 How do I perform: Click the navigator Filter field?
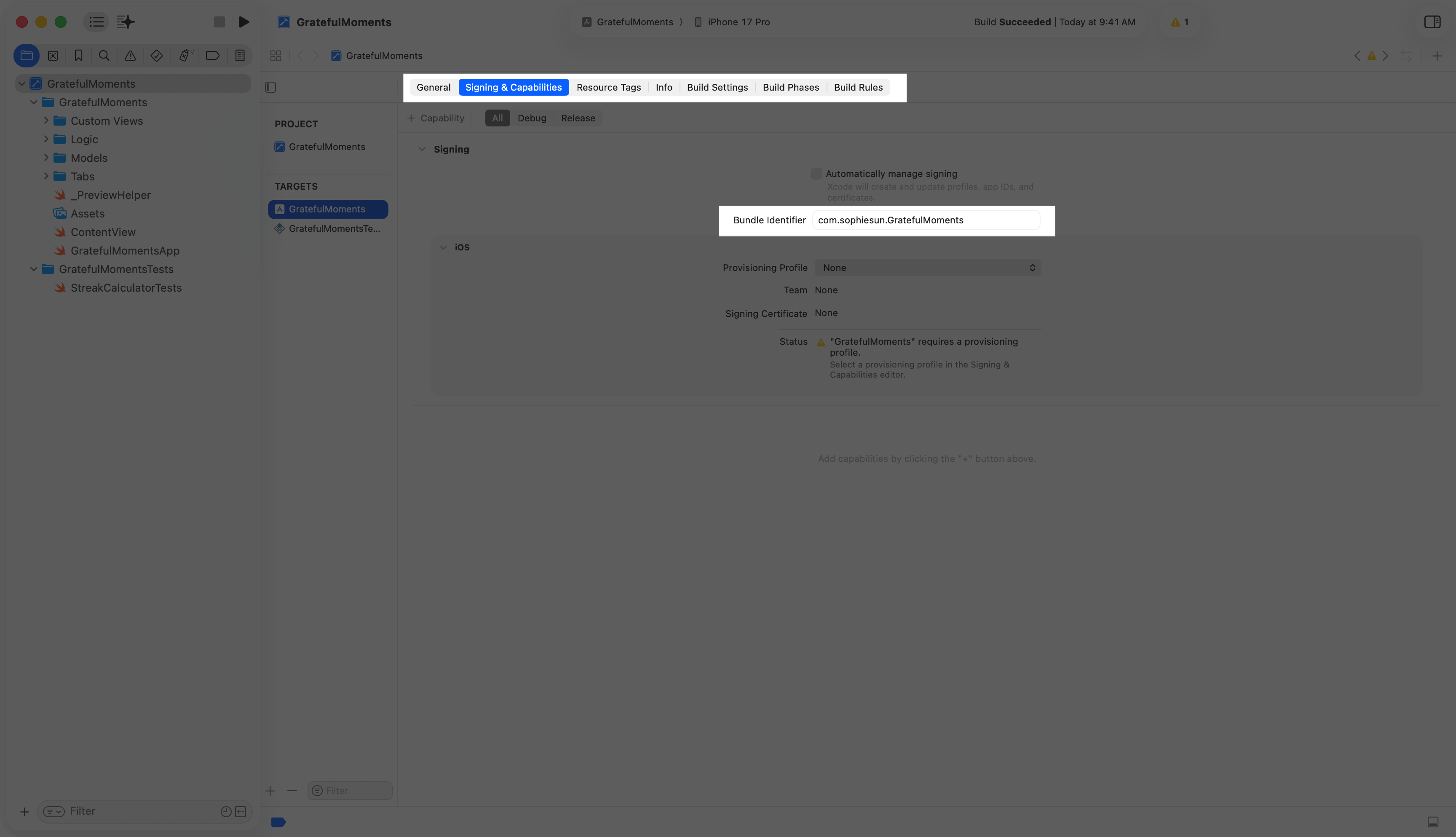pos(144,811)
